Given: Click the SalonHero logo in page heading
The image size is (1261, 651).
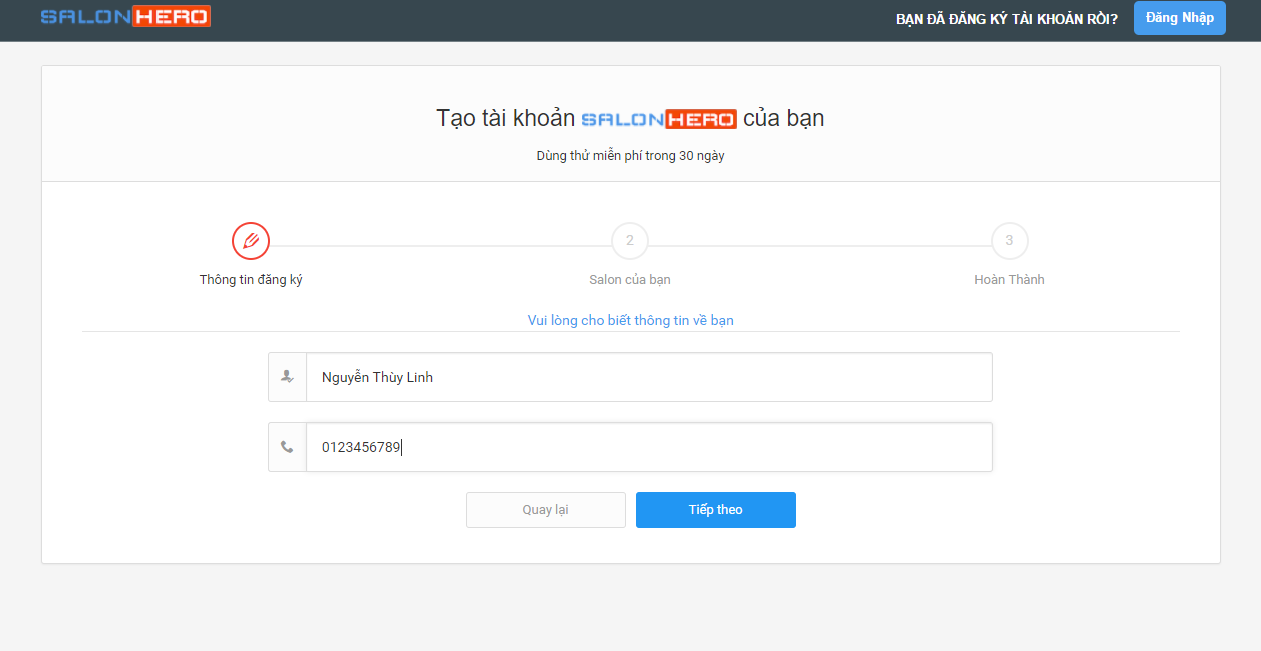Looking at the screenshot, I should 659,119.
